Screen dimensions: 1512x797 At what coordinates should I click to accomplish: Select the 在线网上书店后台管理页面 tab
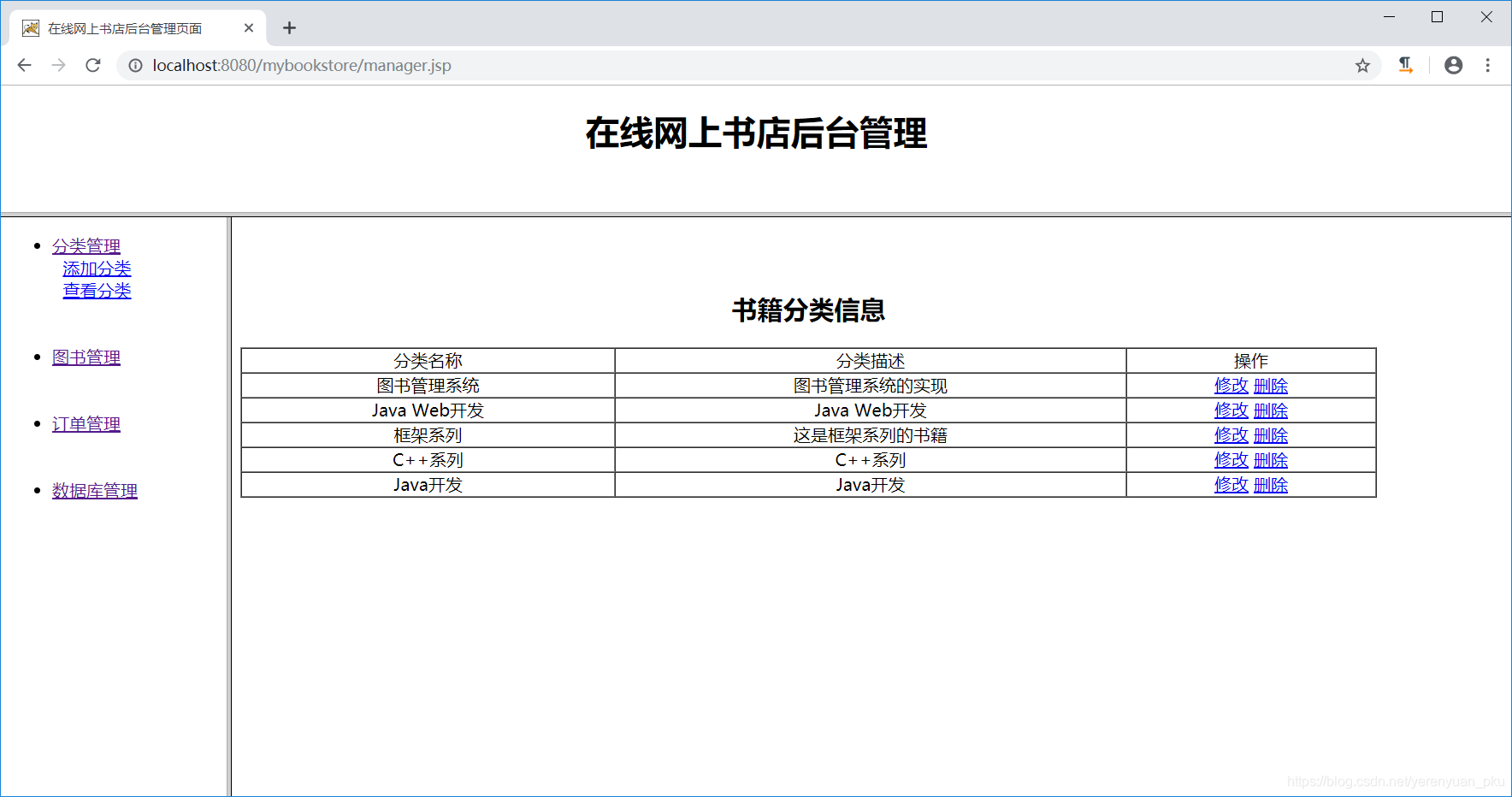[x=139, y=28]
